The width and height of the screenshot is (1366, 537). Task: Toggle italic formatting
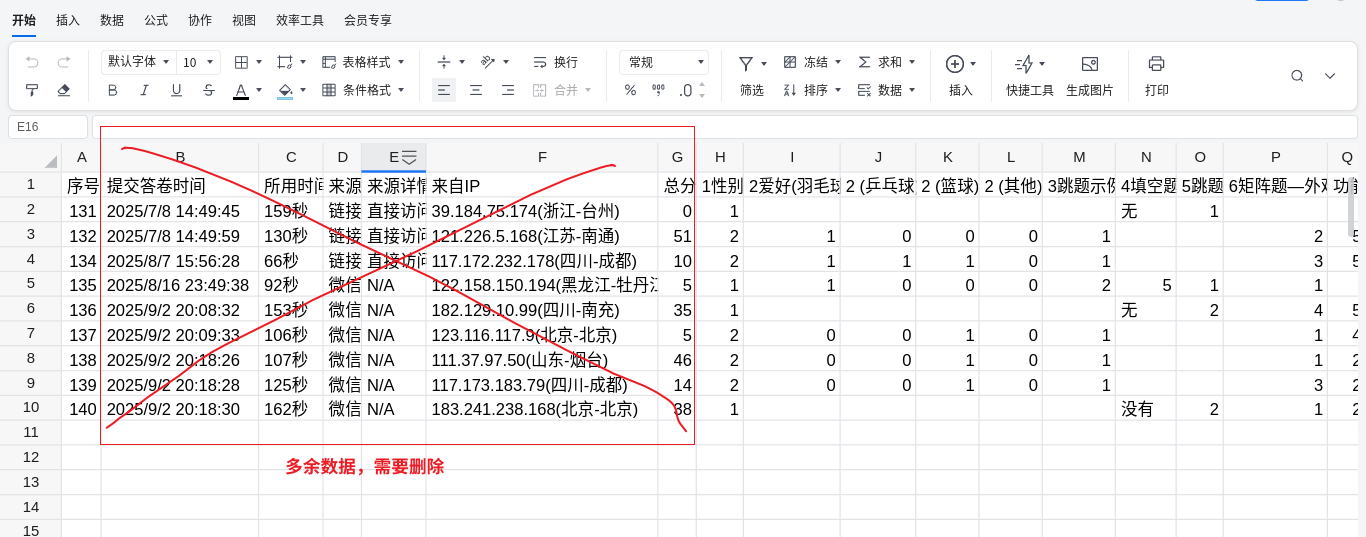point(144,90)
